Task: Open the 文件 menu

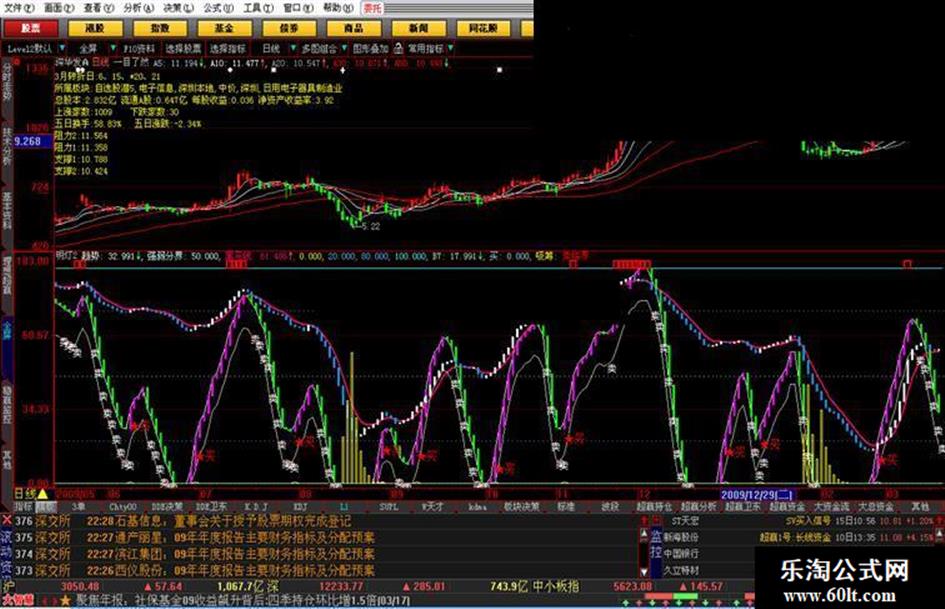Action: pos(19,8)
